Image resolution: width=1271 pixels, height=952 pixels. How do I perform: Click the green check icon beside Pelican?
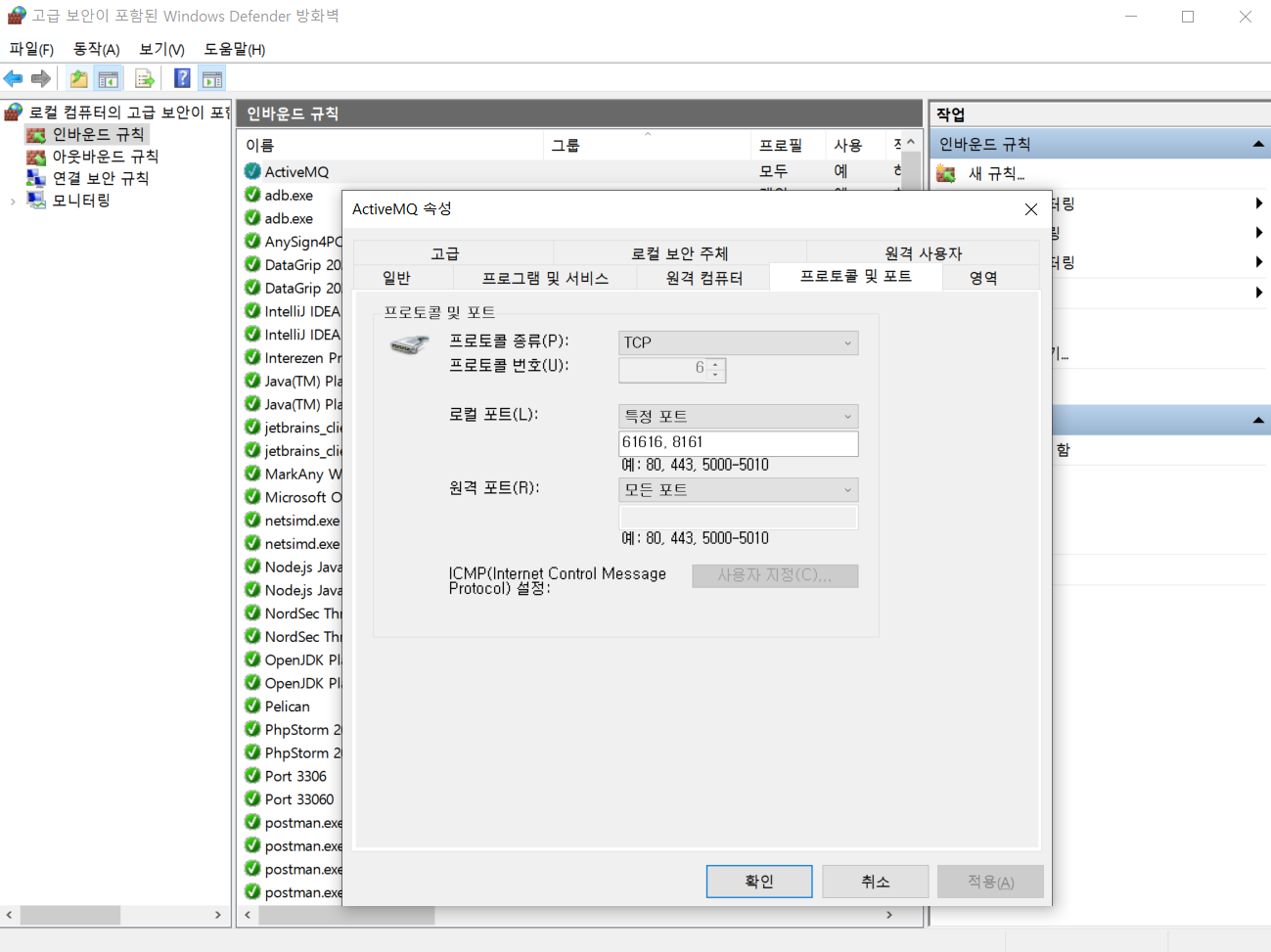(x=252, y=705)
